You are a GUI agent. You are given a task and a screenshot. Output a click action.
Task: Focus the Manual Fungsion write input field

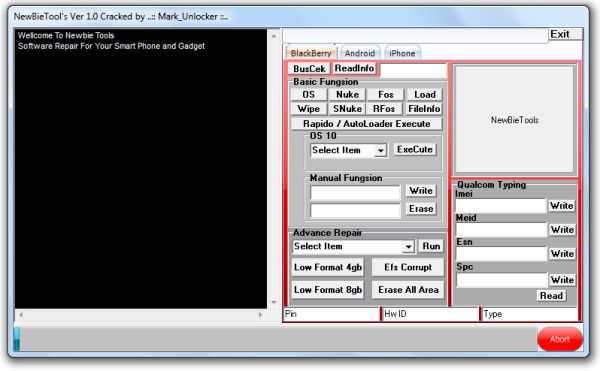355,192
